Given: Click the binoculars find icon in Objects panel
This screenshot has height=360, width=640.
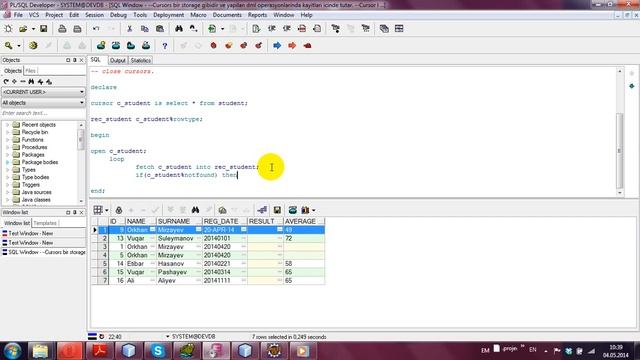Looking at the screenshot, I should point(31,82).
